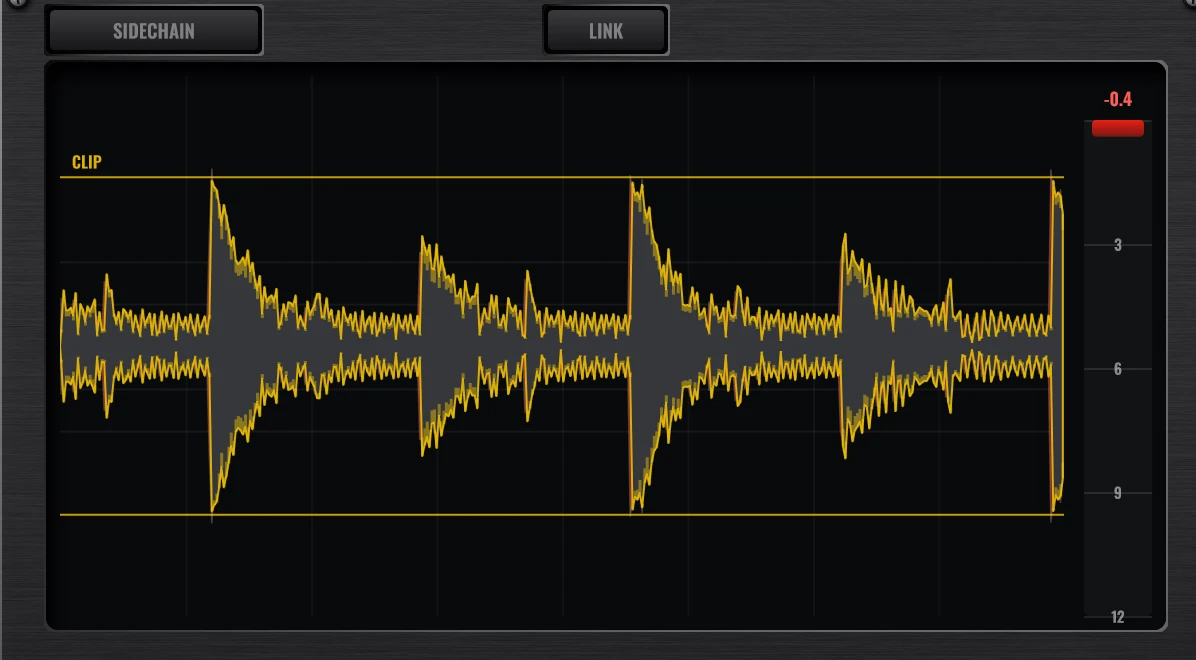Click the 3 dB meter scale mark
1196x660 pixels.
(1118, 245)
